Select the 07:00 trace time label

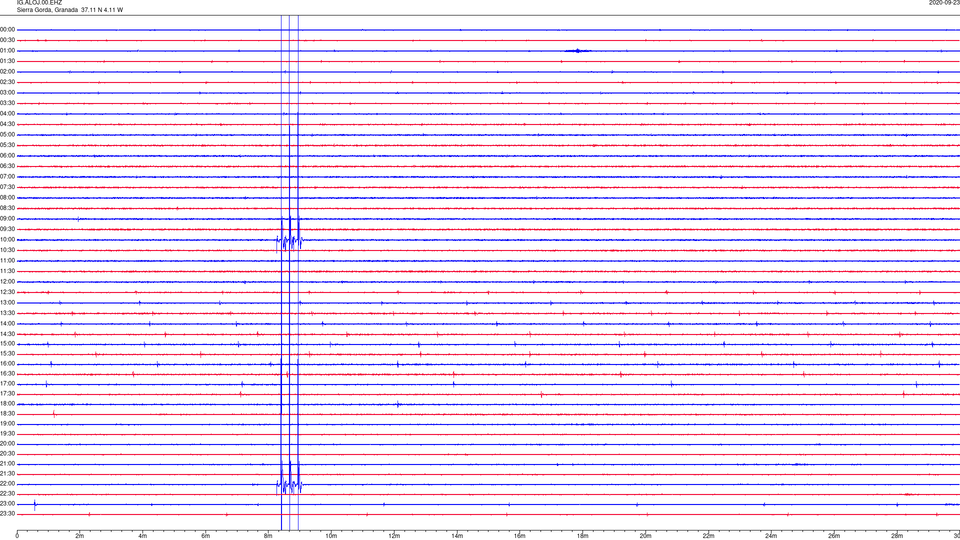click(x=8, y=177)
